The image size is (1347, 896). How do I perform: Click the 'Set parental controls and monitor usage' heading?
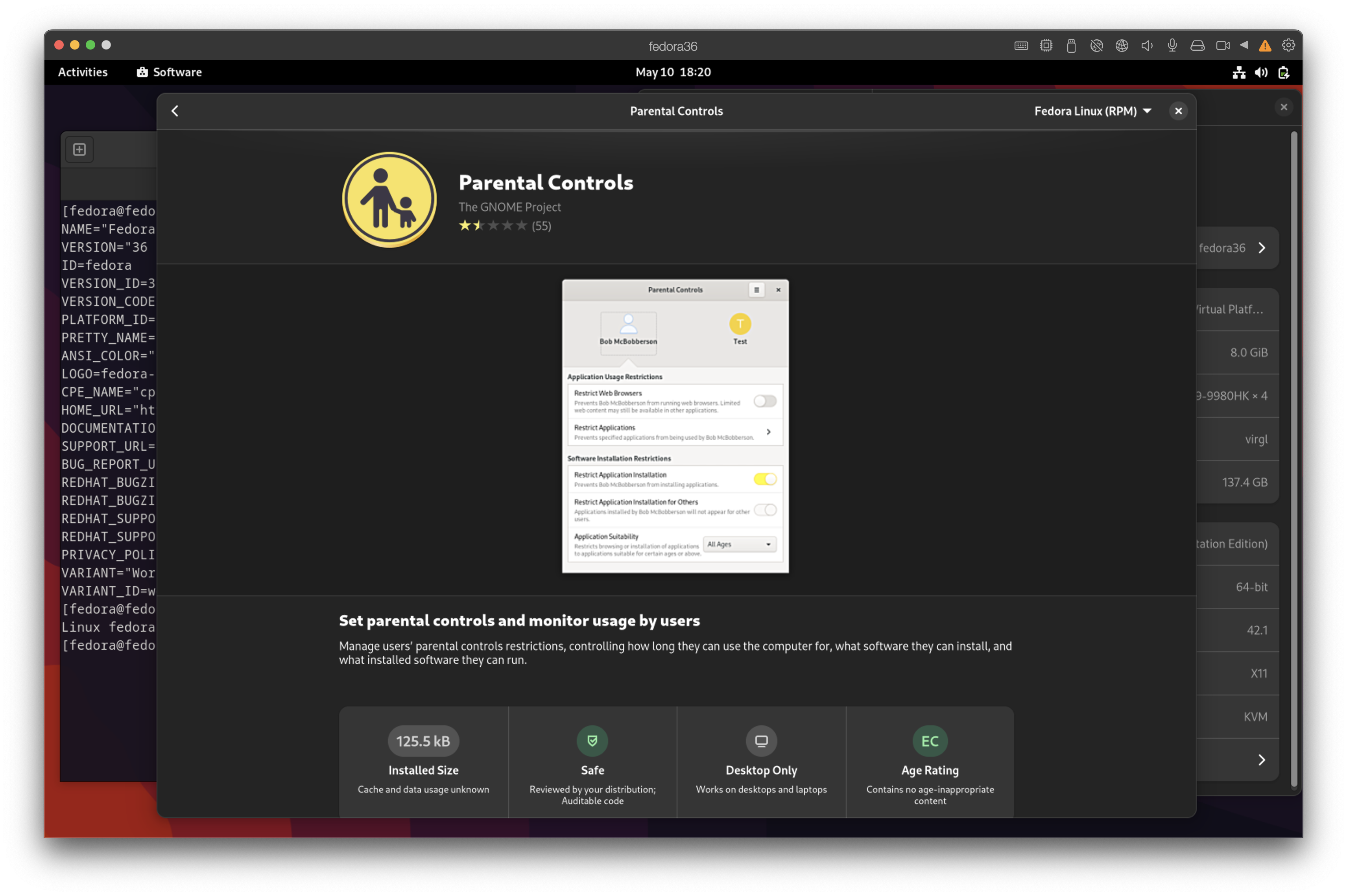519,621
